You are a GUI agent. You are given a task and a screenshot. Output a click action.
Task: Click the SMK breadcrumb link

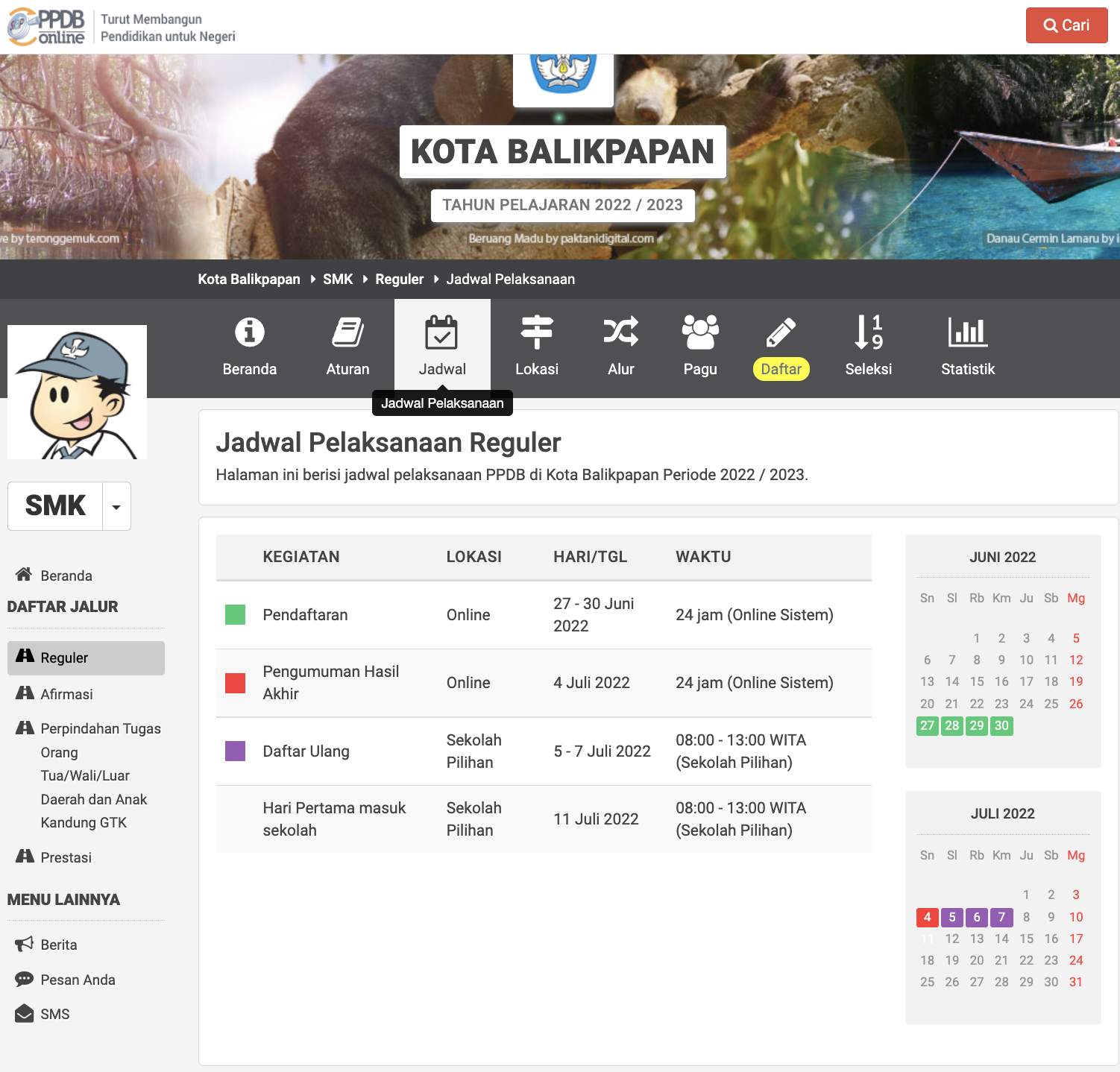(337, 280)
